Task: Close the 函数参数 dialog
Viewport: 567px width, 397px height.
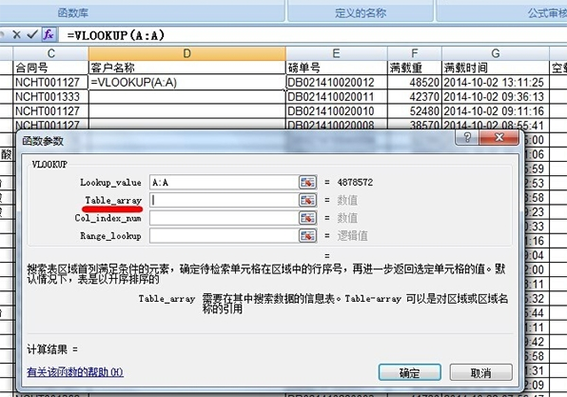Action: pyautogui.click(x=499, y=138)
